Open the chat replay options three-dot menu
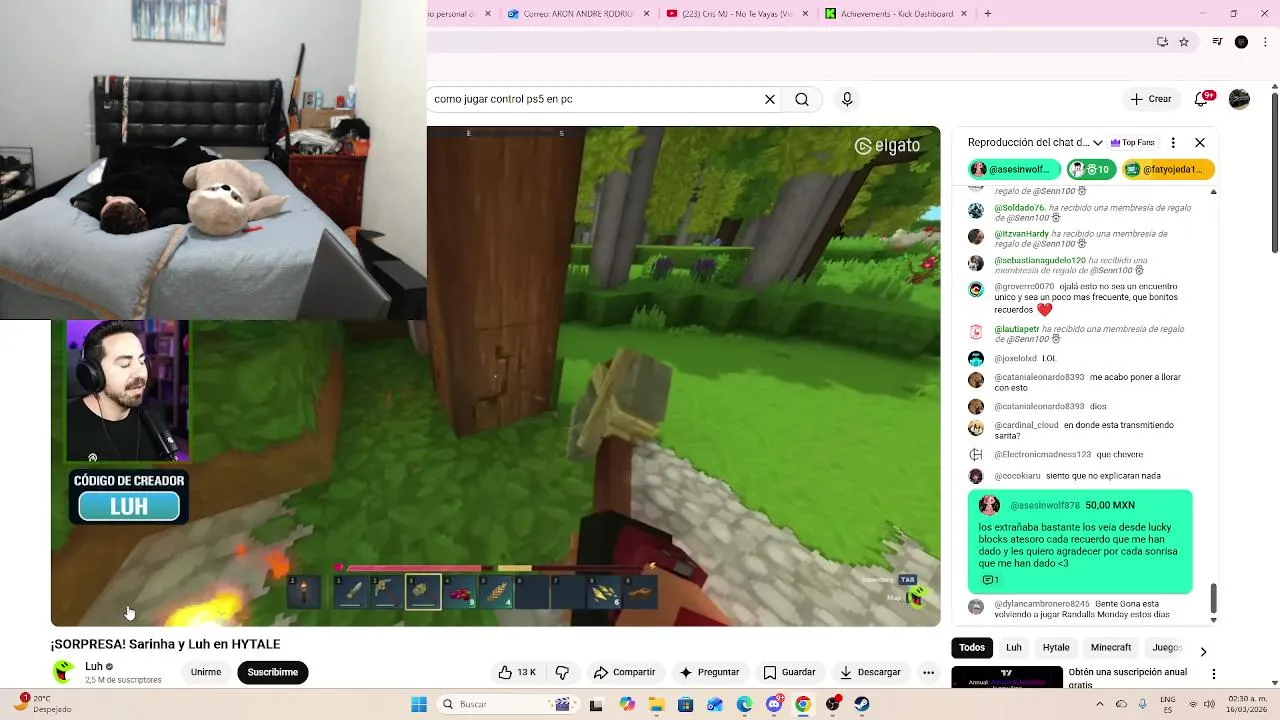 (x=1173, y=143)
